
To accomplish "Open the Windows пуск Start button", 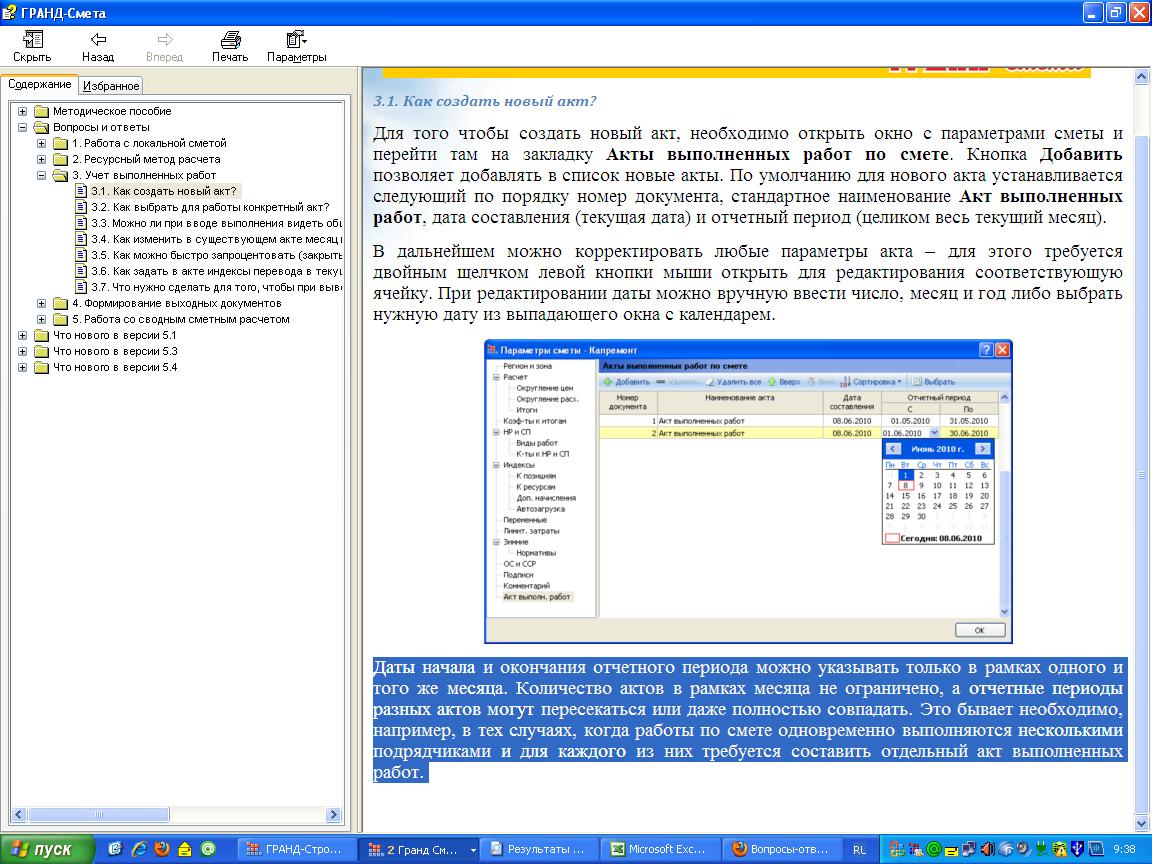I will click(47, 849).
